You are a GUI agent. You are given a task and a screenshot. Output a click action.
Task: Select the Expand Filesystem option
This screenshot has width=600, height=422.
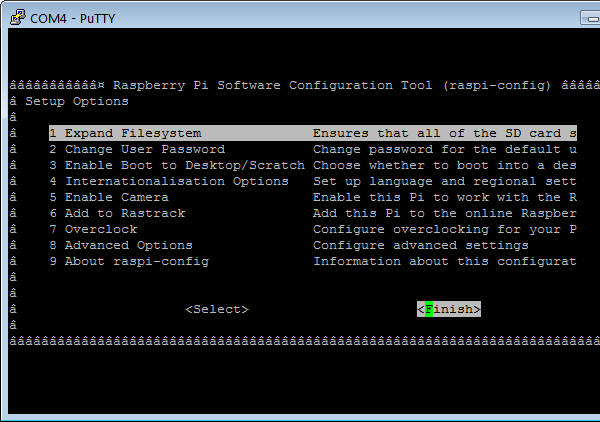click(x=125, y=133)
